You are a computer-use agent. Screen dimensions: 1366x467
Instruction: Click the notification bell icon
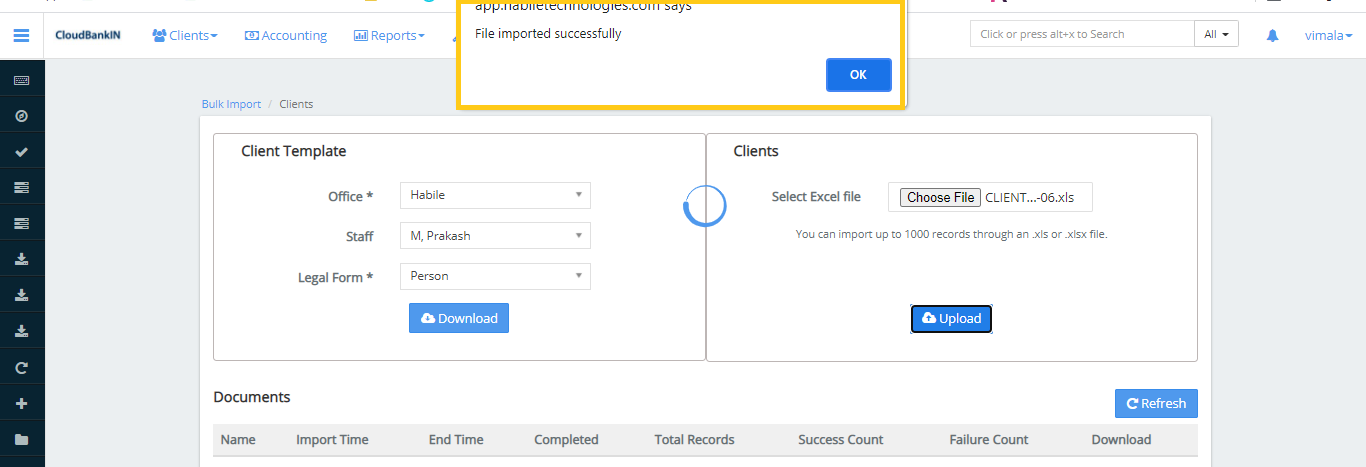pyautogui.click(x=1272, y=35)
